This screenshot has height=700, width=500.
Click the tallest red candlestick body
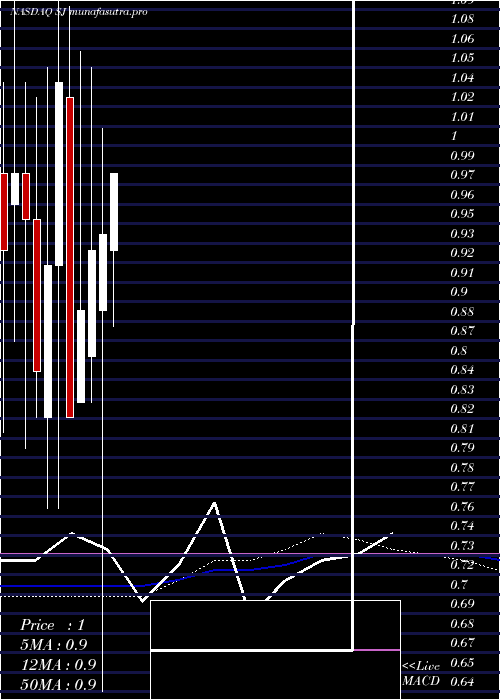[70, 258]
